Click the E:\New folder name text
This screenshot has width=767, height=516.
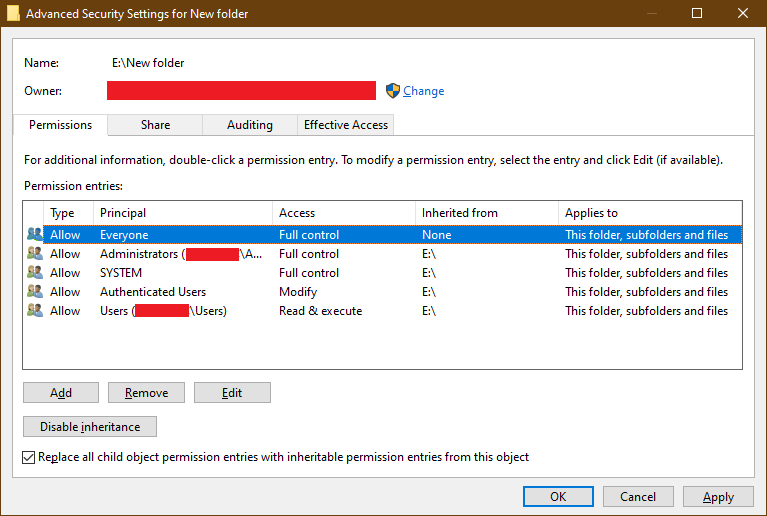148,63
